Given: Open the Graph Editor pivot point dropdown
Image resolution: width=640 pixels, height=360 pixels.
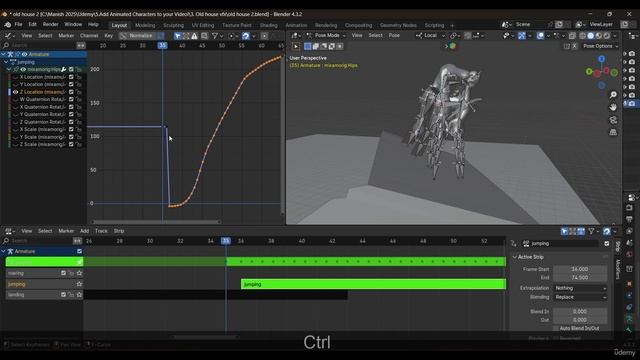Looking at the screenshot, I should click(233, 36).
